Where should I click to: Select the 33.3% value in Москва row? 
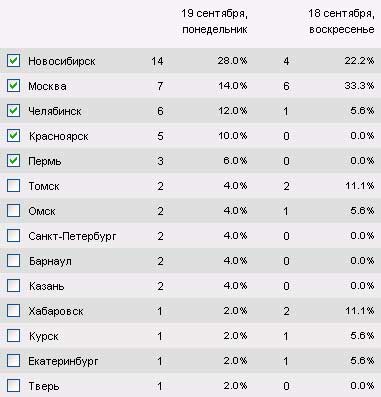(359, 86)
